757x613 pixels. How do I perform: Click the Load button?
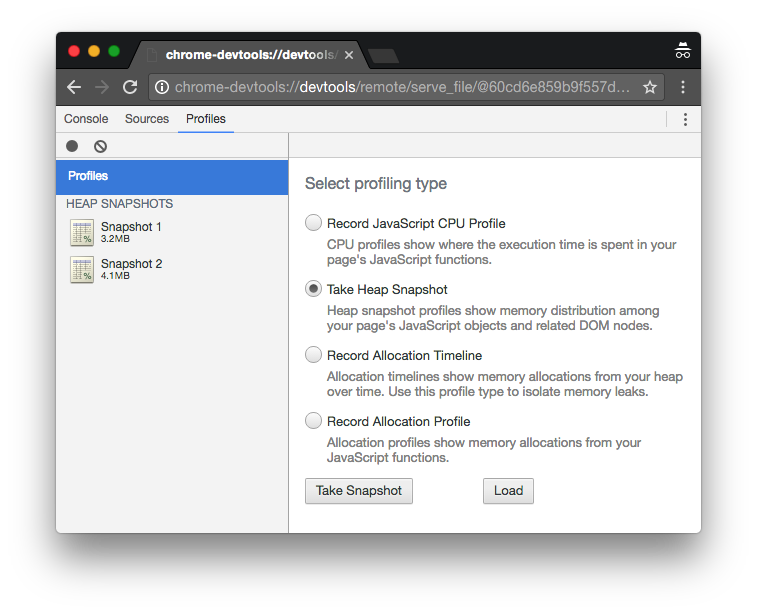(x=508, y=491)
